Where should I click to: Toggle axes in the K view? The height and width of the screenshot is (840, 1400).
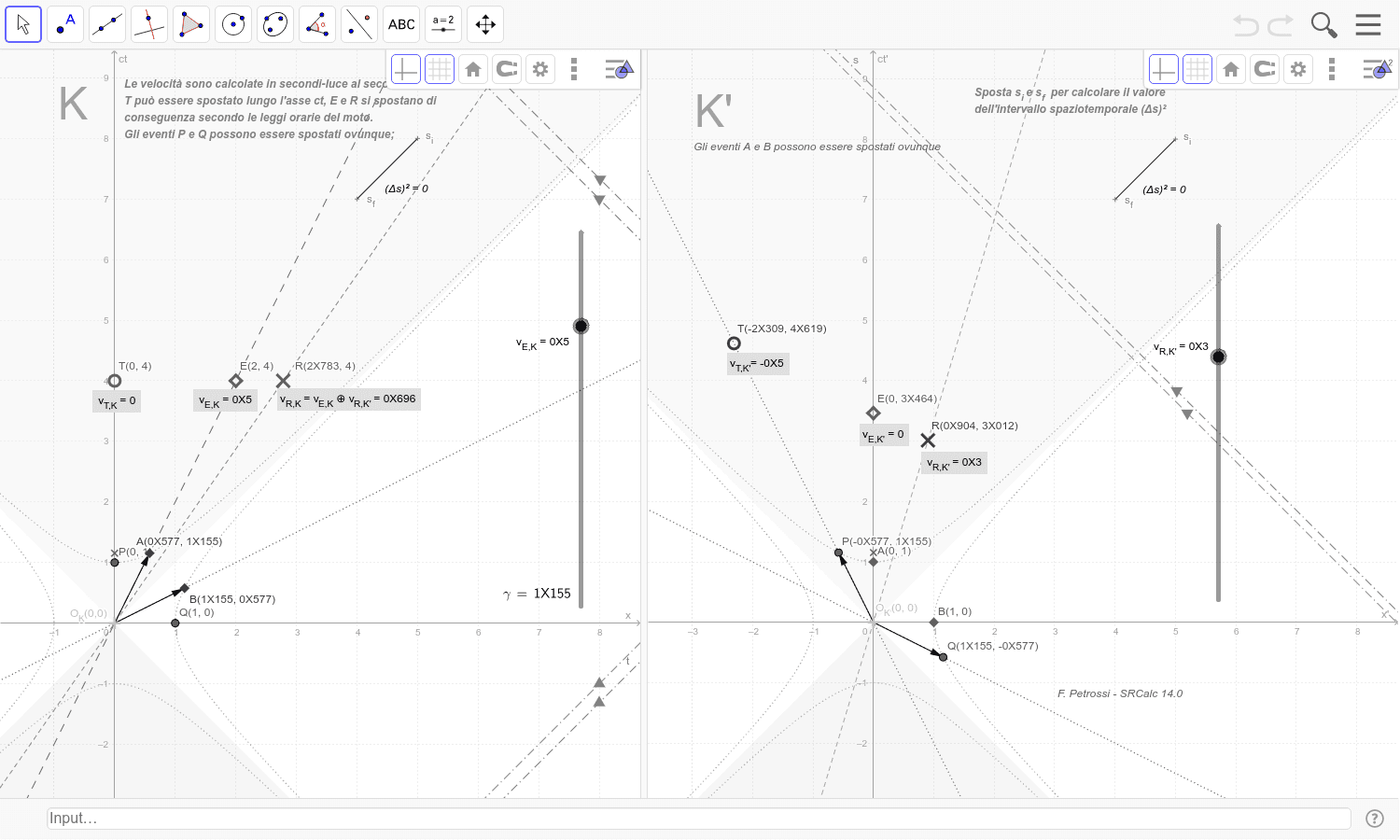click(x=406, y=69)
